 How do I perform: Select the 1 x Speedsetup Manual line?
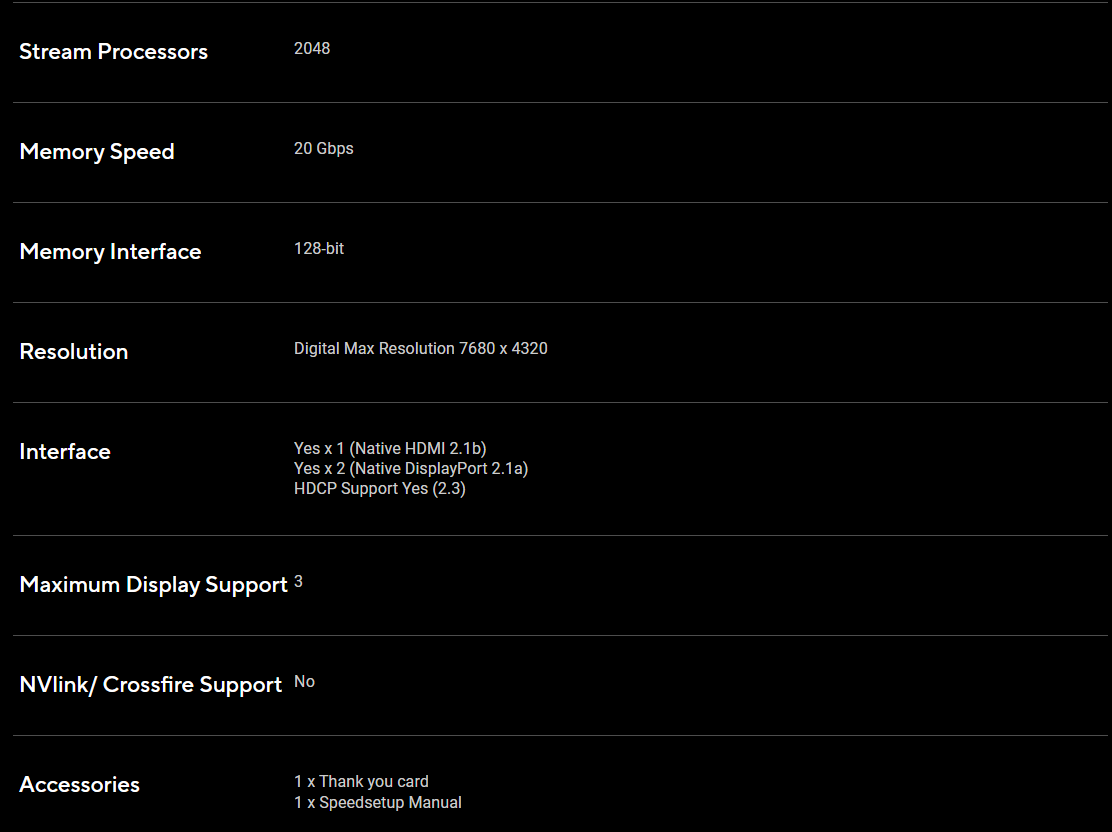pyautogui.click(x=377, y=802)
